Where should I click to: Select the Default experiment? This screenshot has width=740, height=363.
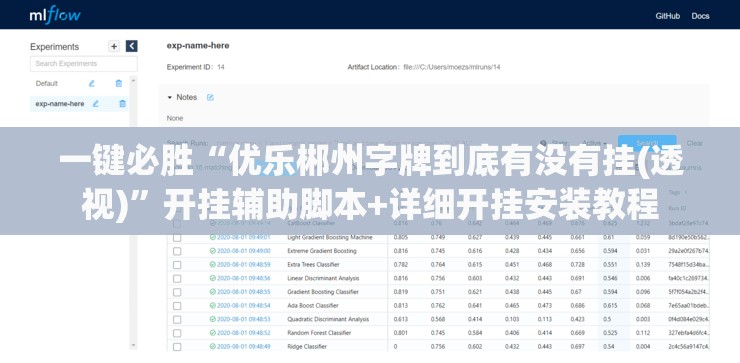pyautogui.click(x=47, y=84)
